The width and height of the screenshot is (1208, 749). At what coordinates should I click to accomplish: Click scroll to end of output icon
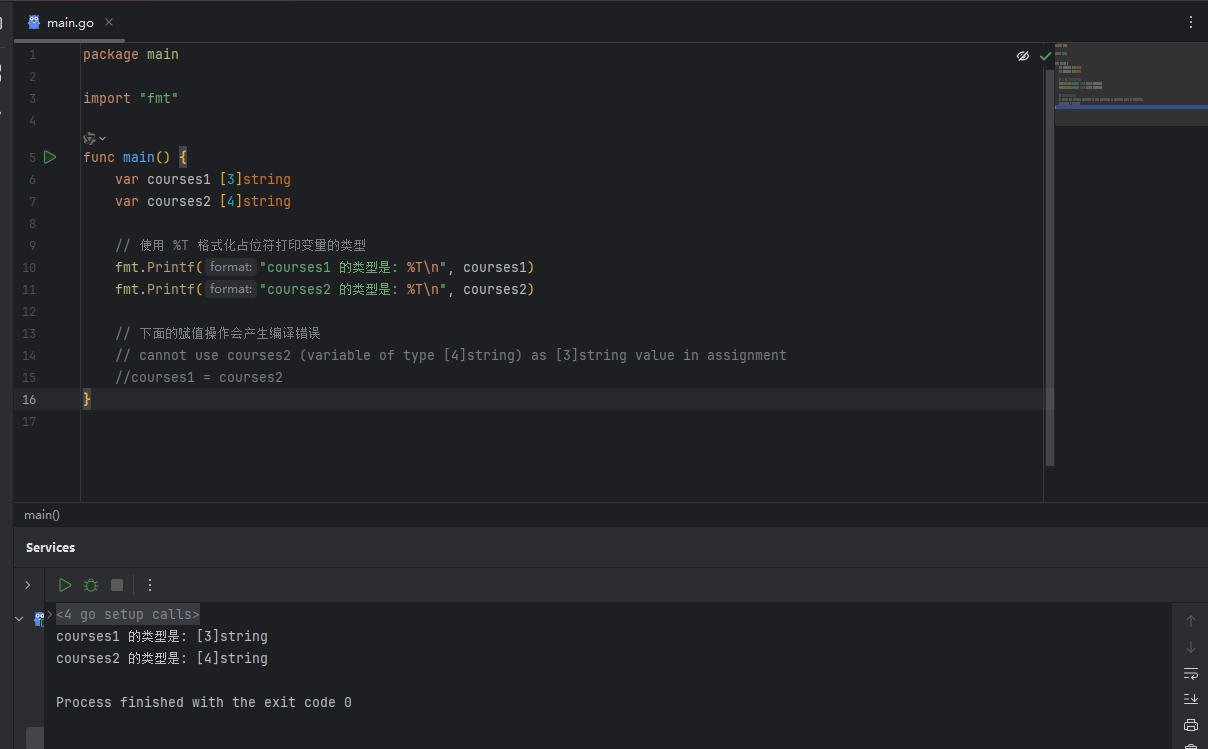1190,698
